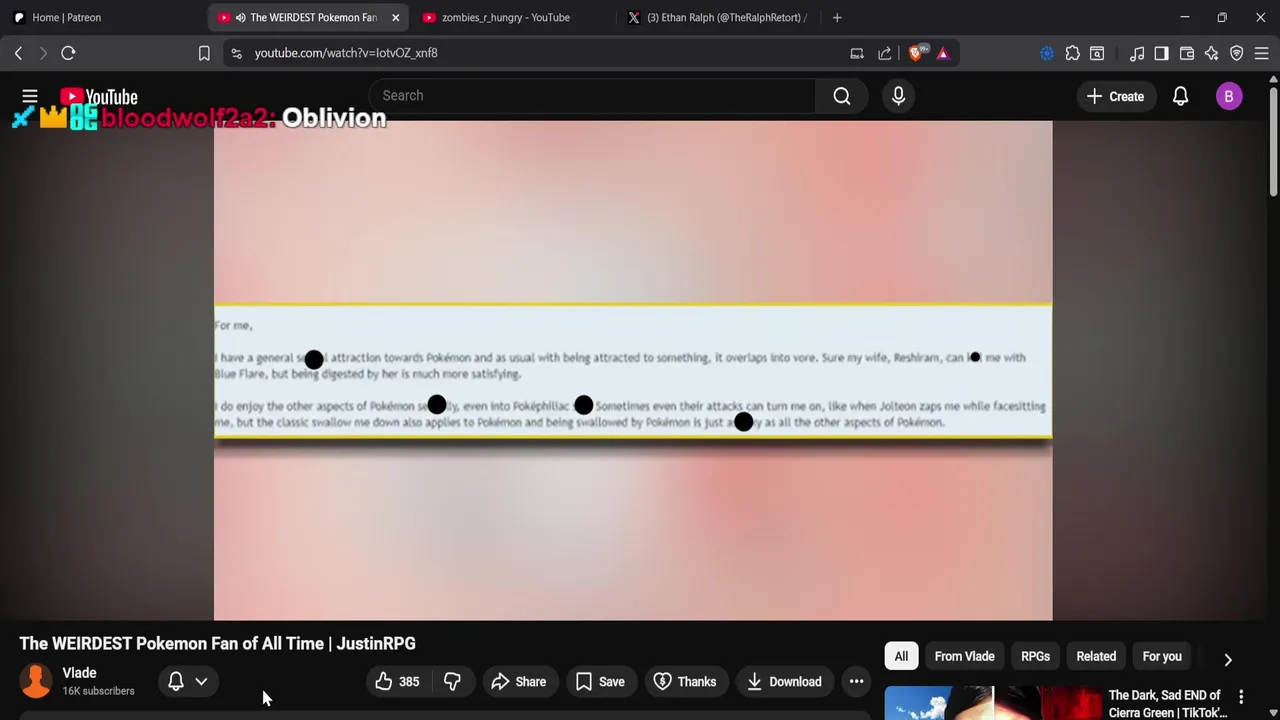The width and height of the screenshot is (1280, 720).
Task: Open Brave Shields lion icon
Action: coord(916,53)
